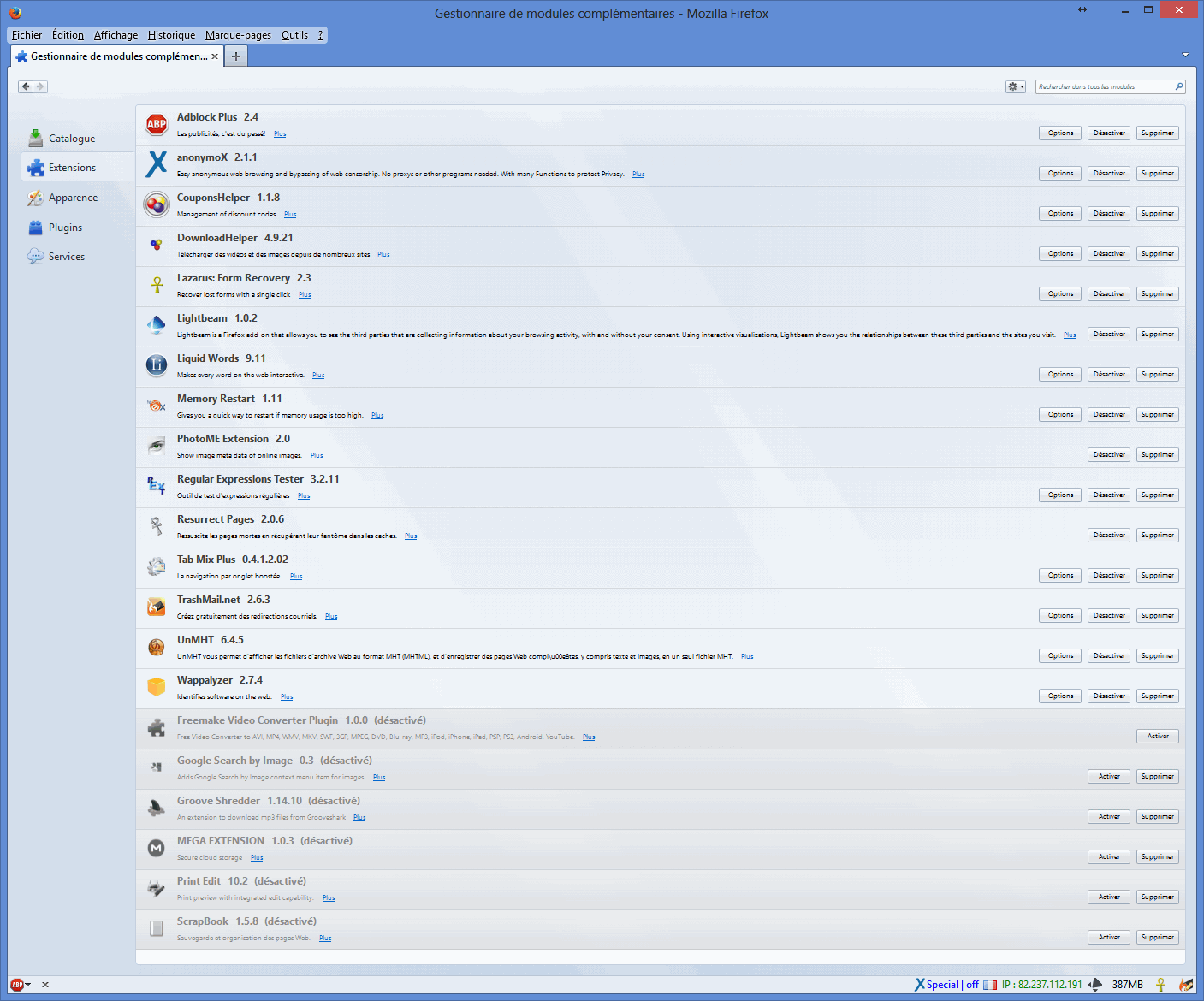This screenshot has width=1204, height=1001.
Task: Disable the anonymoX extension via Désactiver
Action: (x=1109, y=174)
